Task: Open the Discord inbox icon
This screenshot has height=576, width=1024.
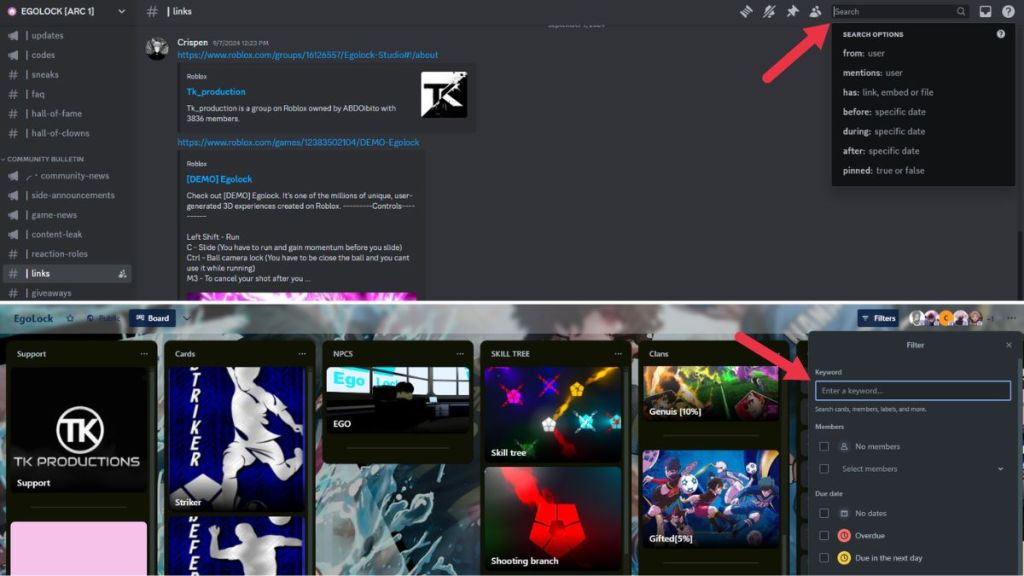Action: [x=985, y=12]
